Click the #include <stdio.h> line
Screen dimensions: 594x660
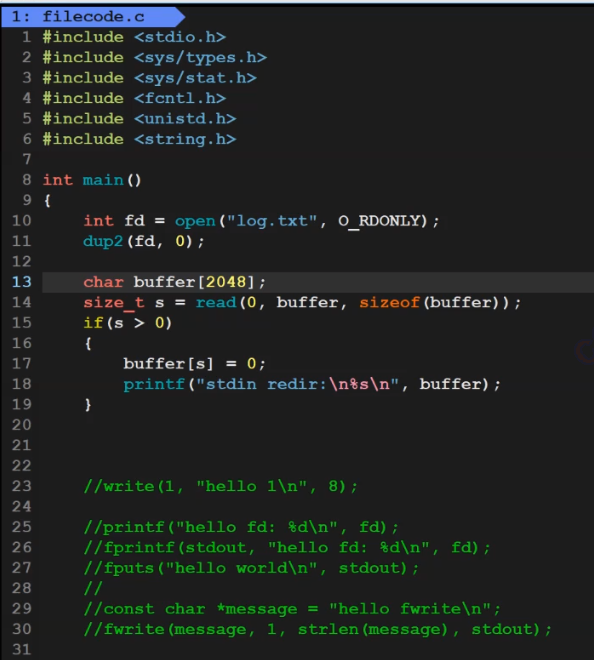pos(134,37)
